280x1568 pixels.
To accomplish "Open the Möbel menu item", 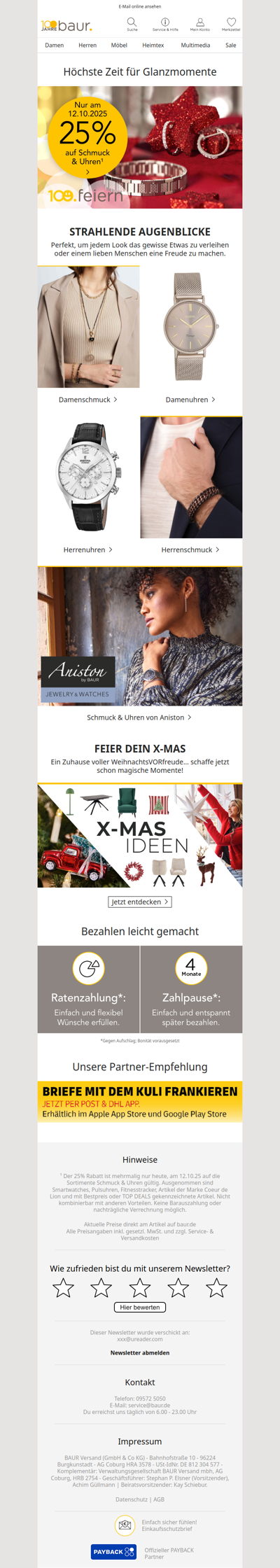I will pyautogui.click(x=119, y=45).
